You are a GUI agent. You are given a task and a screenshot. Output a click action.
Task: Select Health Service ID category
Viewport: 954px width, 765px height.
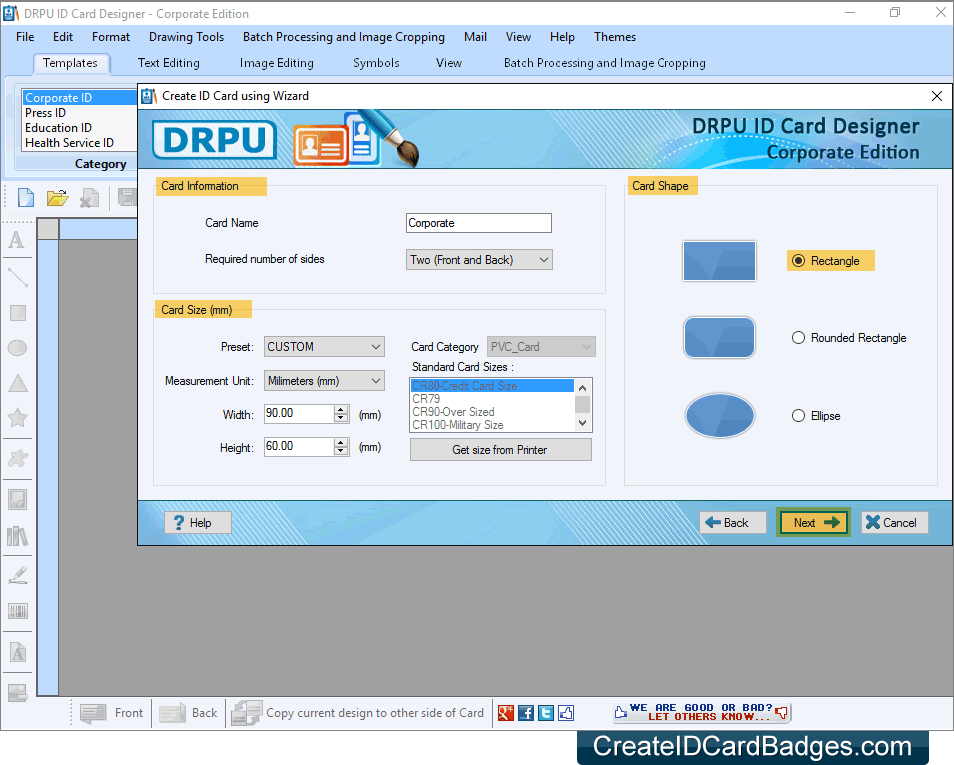click(x=79, y=143)
